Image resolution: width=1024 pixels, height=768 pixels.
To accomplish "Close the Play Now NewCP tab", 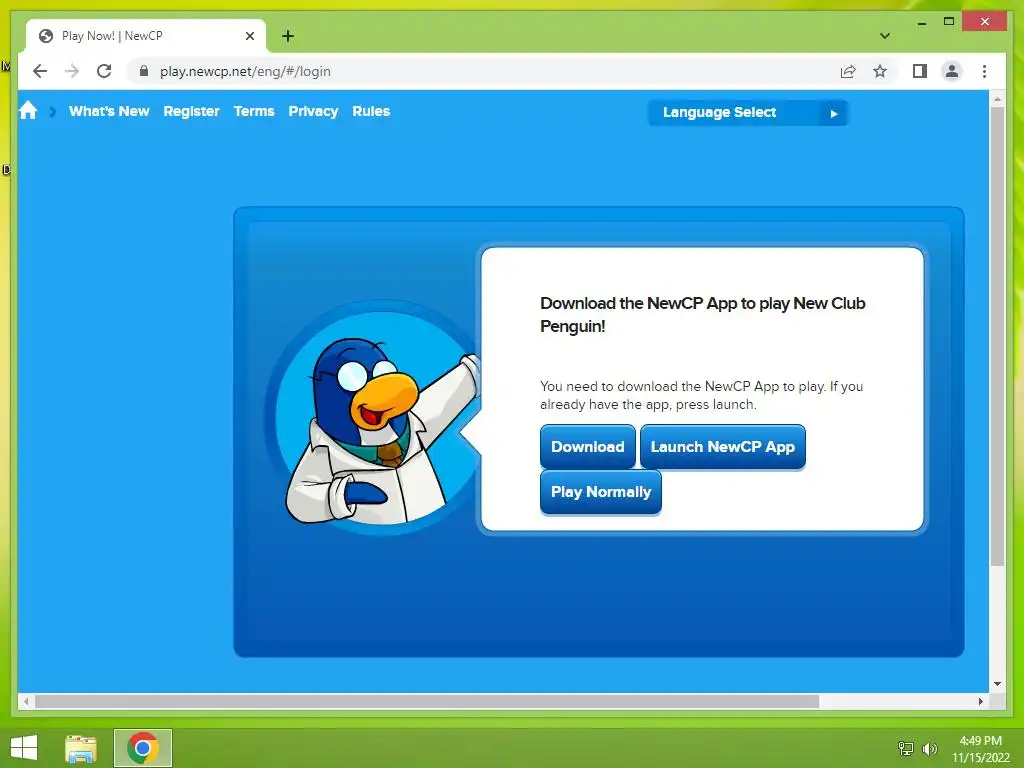I will (249, 36).
